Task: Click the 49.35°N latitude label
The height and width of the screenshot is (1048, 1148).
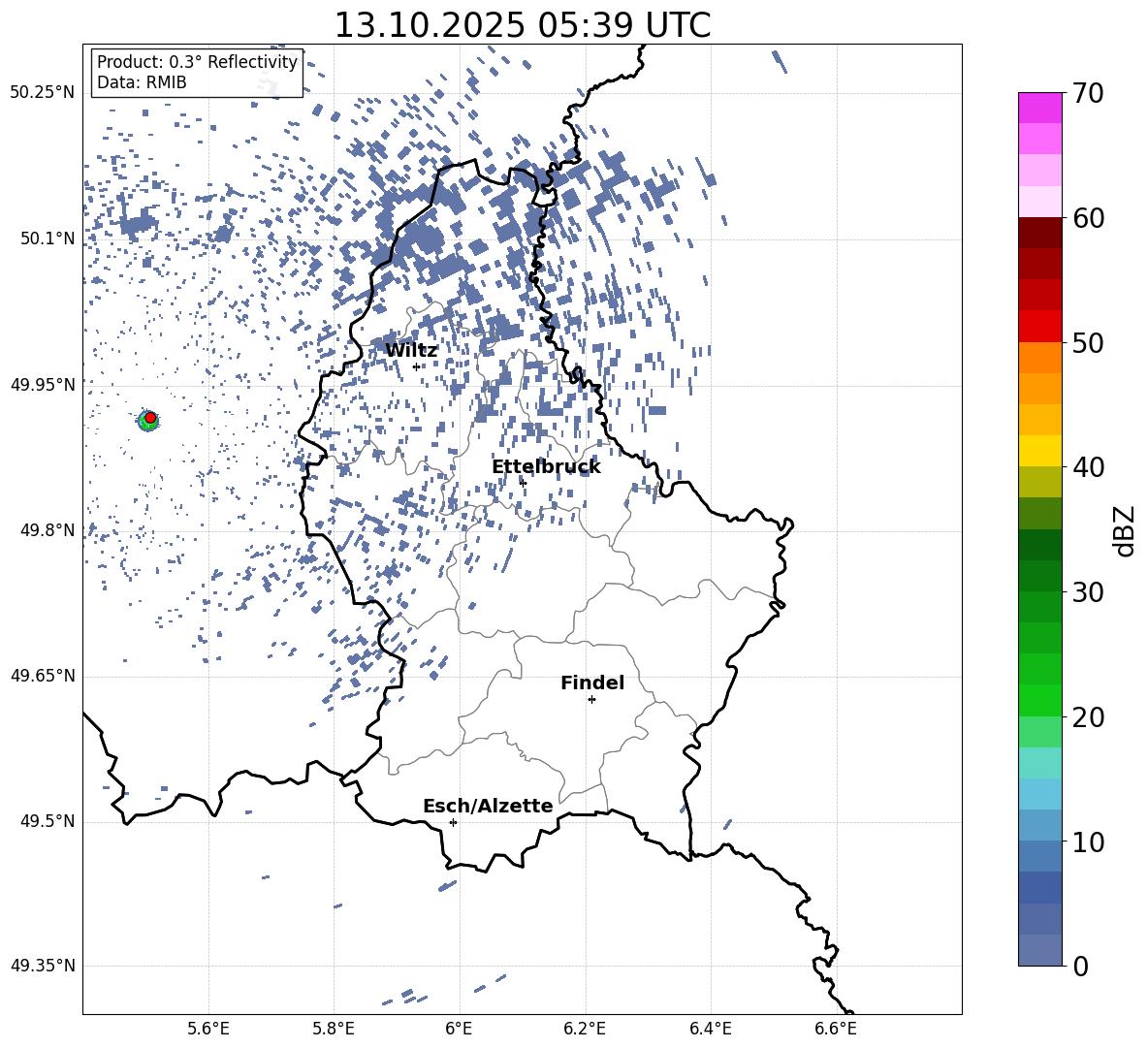Action: tap(43, 966)
